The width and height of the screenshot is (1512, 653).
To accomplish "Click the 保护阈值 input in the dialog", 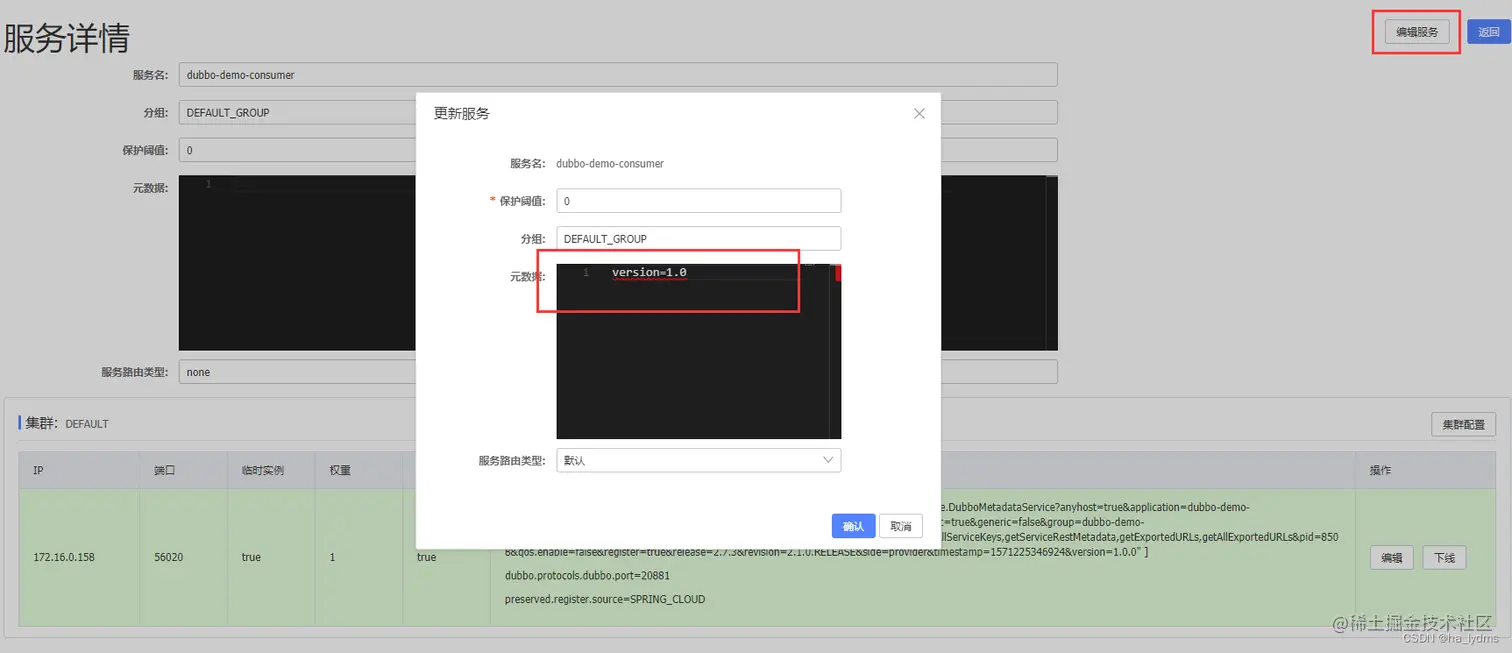I will pyautogui.click(x=698, y=201).
